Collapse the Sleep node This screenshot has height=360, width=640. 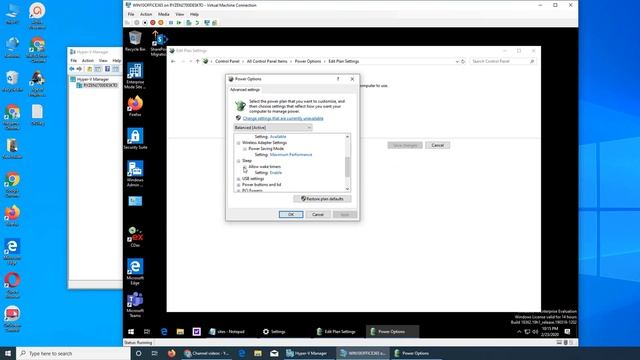point(239,161)
